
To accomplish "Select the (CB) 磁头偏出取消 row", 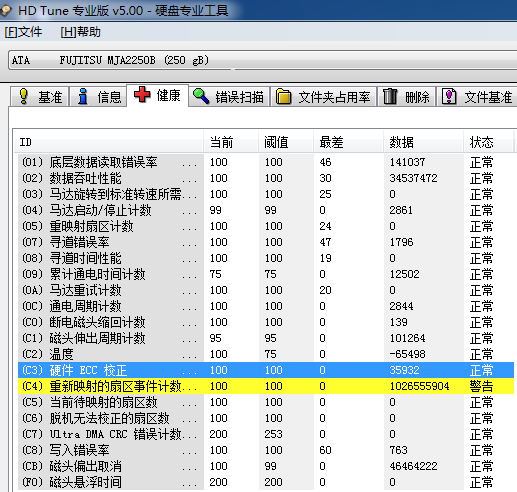I will [266, 466].
